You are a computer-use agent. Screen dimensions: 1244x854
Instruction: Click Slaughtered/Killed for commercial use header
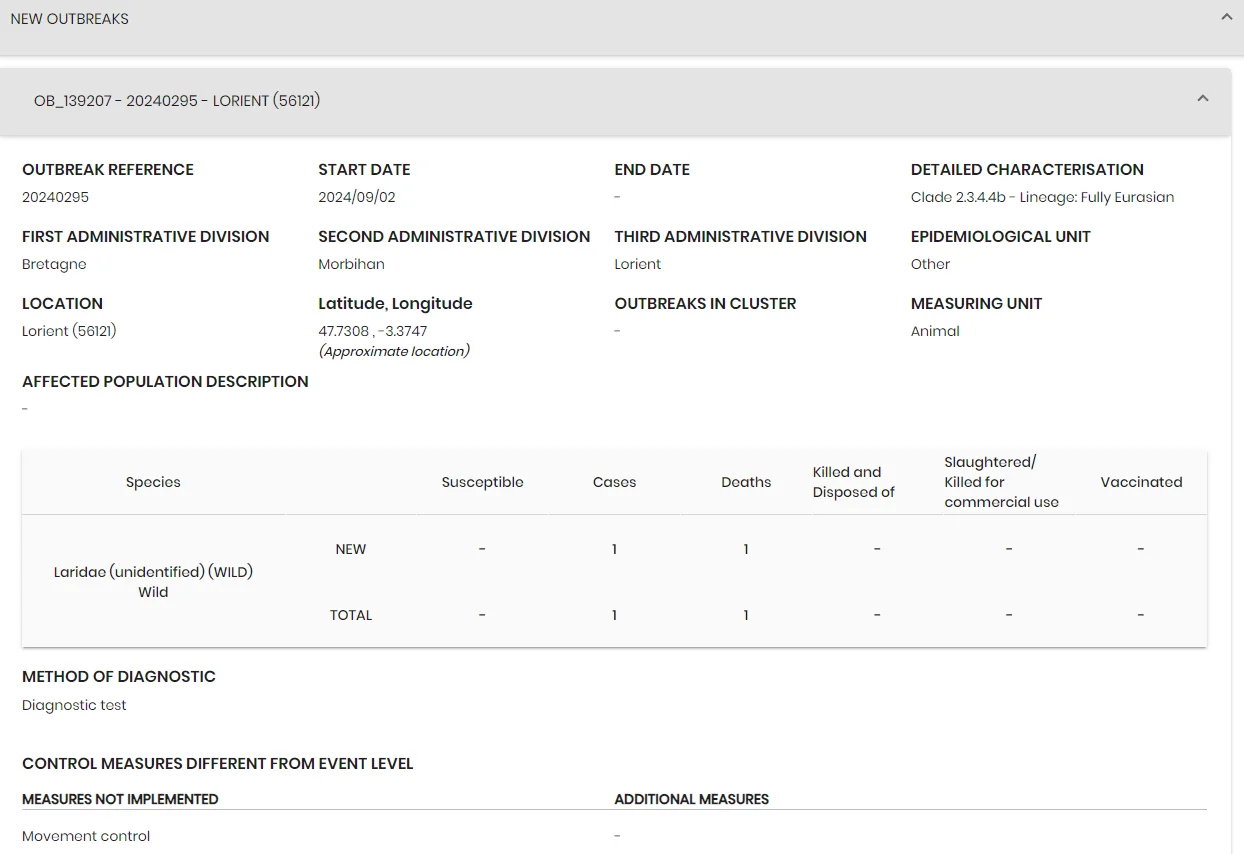(1001, 482)
